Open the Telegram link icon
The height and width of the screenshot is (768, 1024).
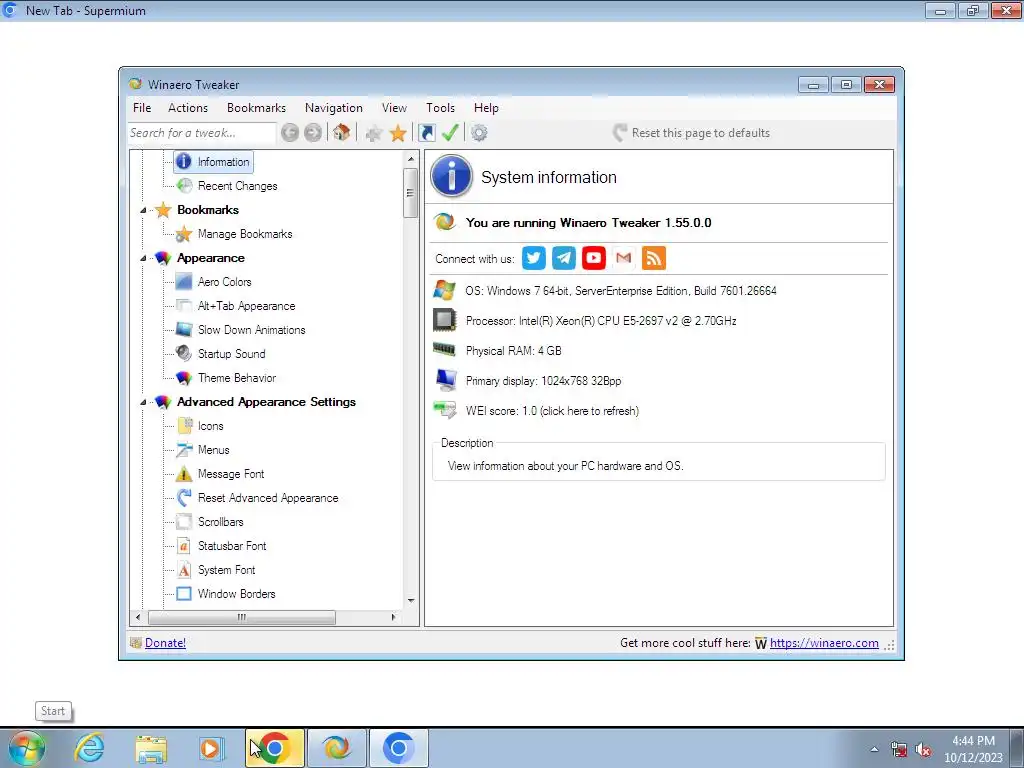click(x=564, y=258)
